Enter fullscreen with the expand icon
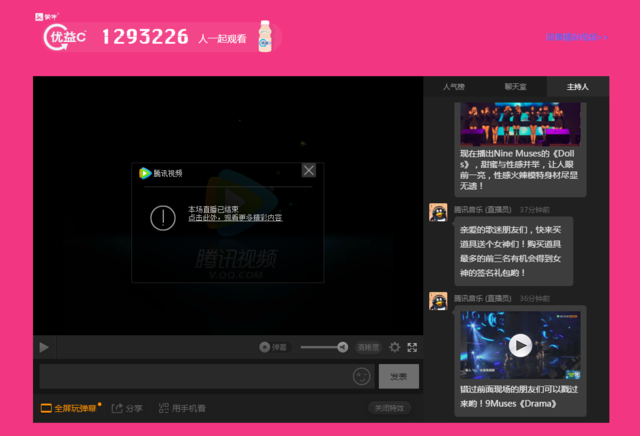The image size is (640, 436). (412, 347)
